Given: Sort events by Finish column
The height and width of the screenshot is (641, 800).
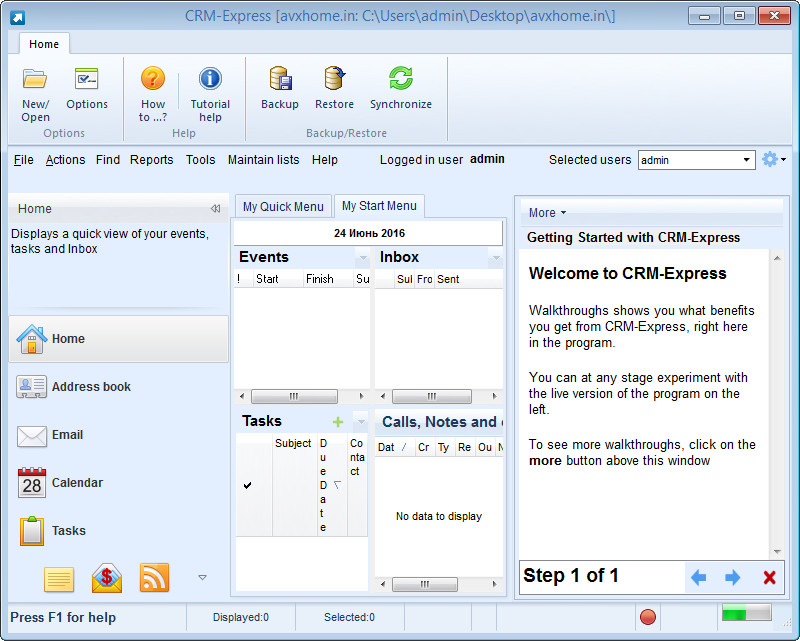Looking at the screenshot, I should 329,279.
